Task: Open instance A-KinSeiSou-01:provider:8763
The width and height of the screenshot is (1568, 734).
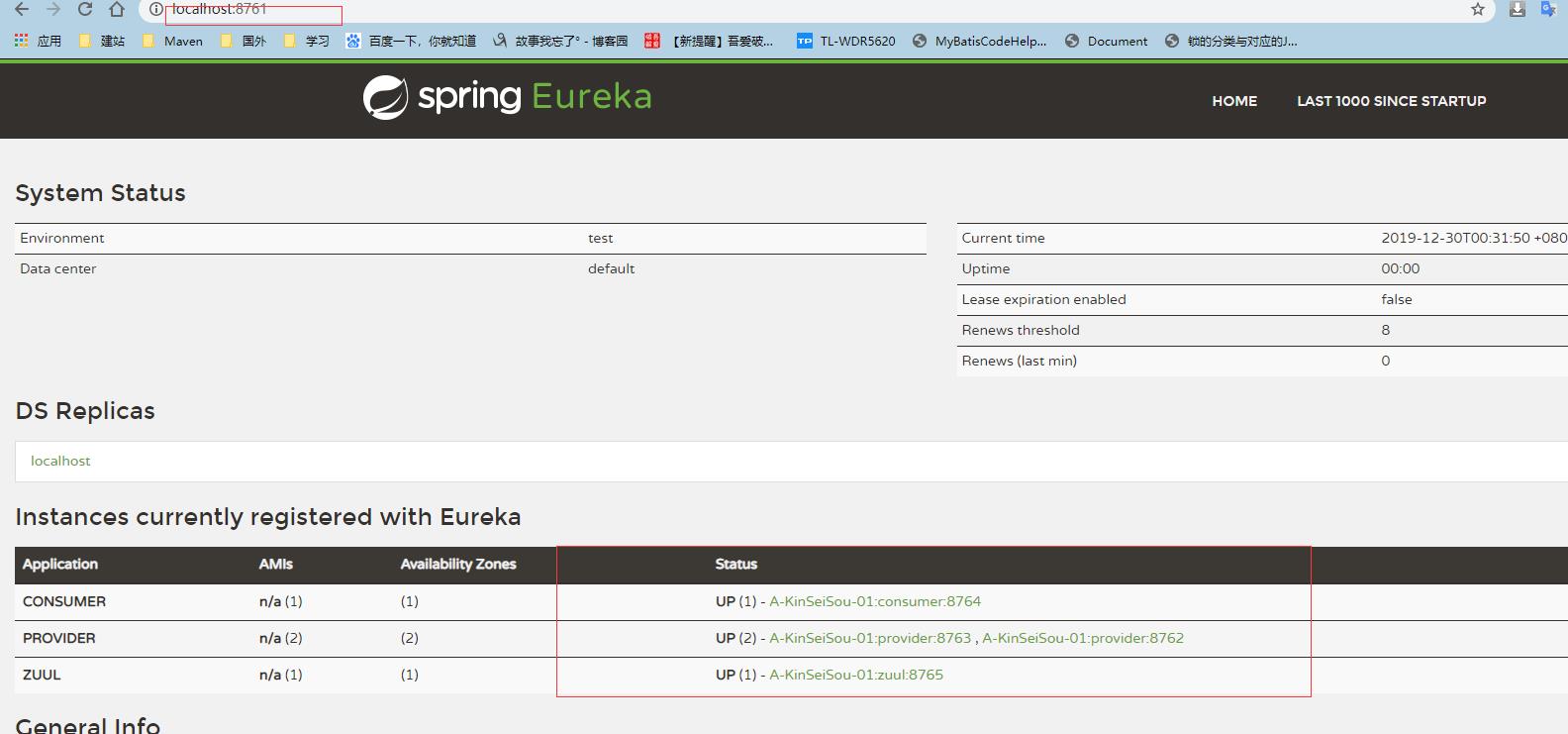Action: (870, 638)
